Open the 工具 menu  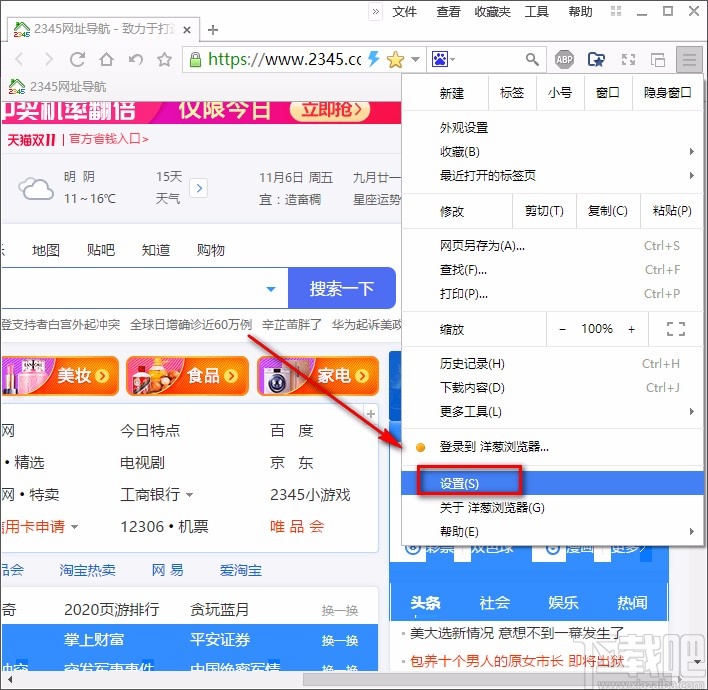point(536,11)
